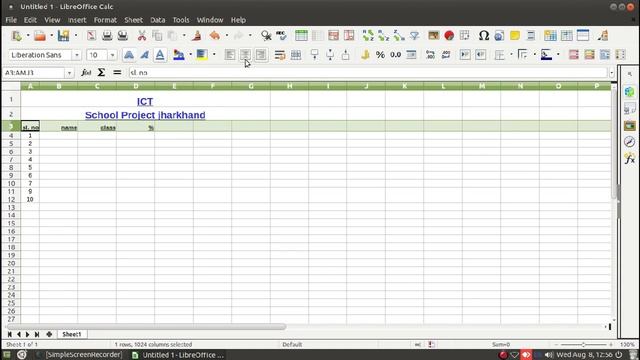This screenshot has width=640, height=360.
Task: Expand Name Box dropdown arrow
Action: pyautogui.click(x=69, y=73)
